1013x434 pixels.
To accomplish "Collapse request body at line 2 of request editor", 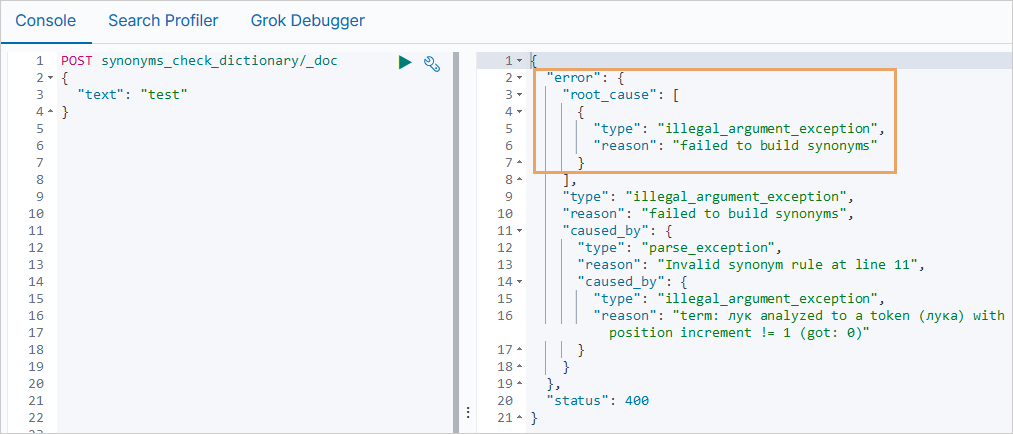I will click(50, 78).
